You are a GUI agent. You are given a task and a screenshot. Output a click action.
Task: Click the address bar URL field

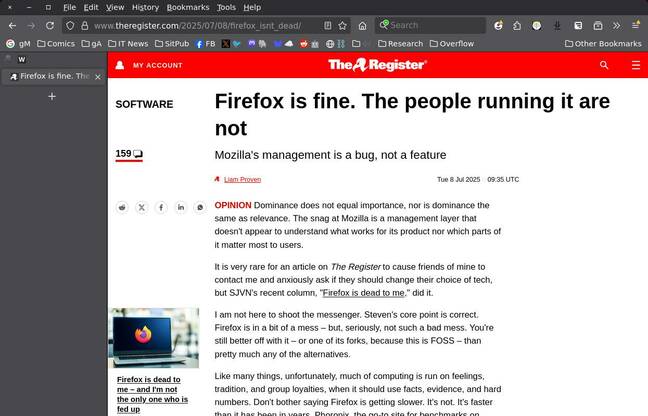point(207,26)
